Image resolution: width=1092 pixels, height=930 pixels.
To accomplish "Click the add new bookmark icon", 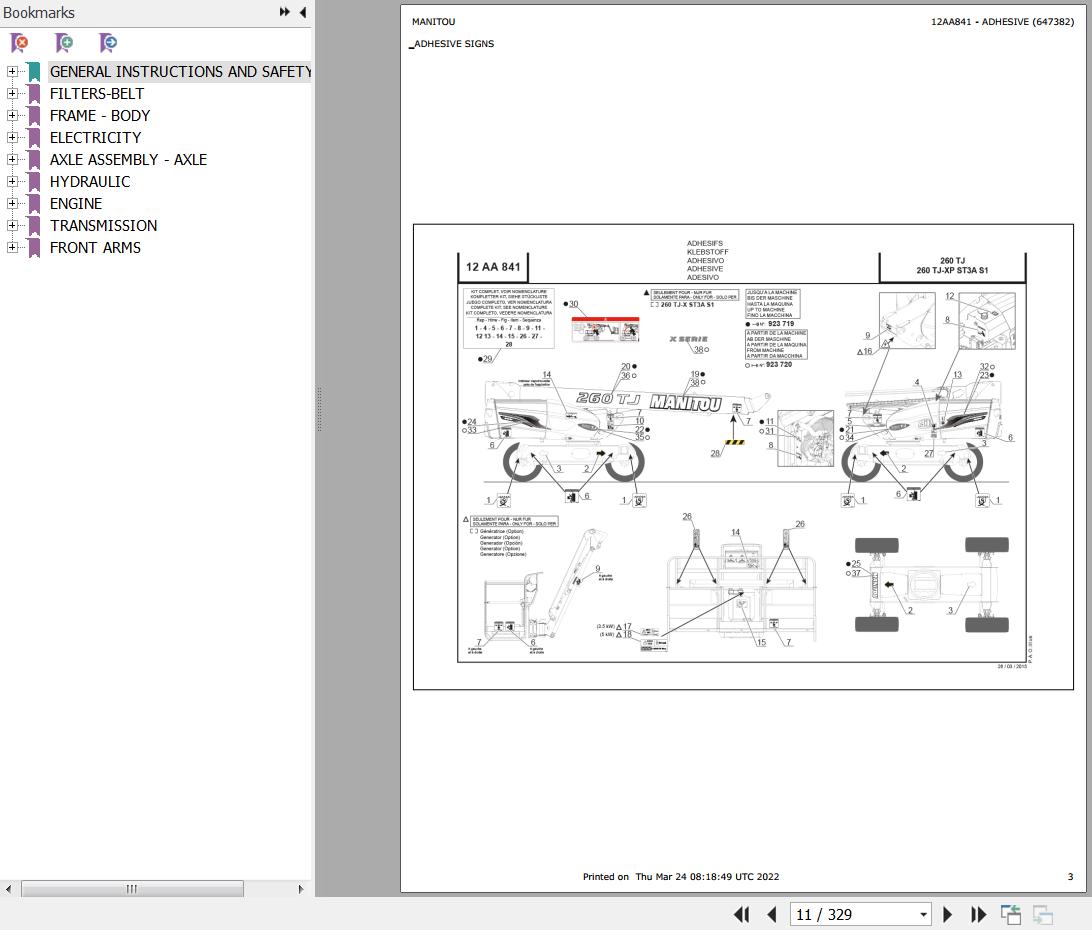I will 64,43.
